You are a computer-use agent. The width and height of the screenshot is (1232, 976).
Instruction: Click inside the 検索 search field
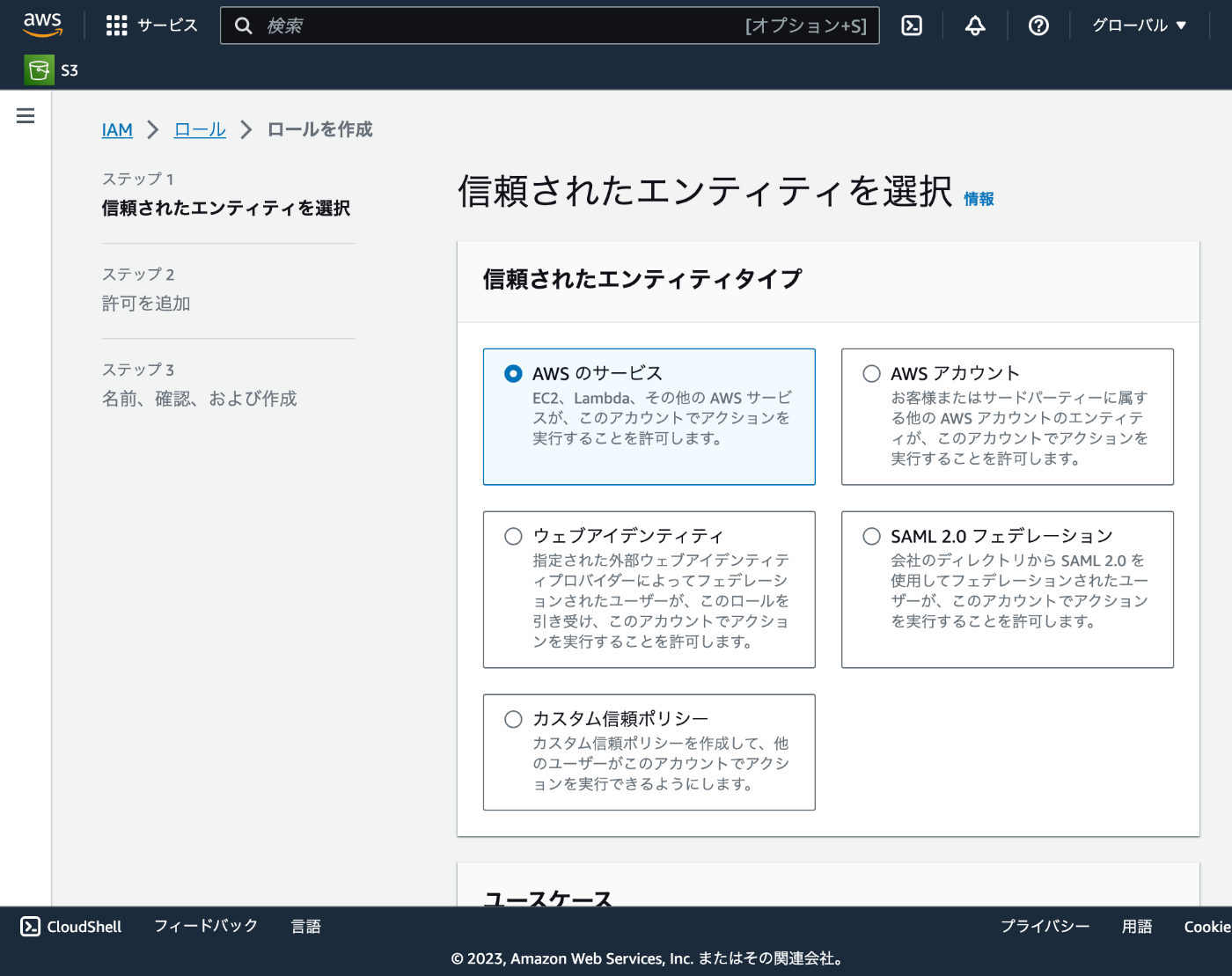(x=550, y=26)
